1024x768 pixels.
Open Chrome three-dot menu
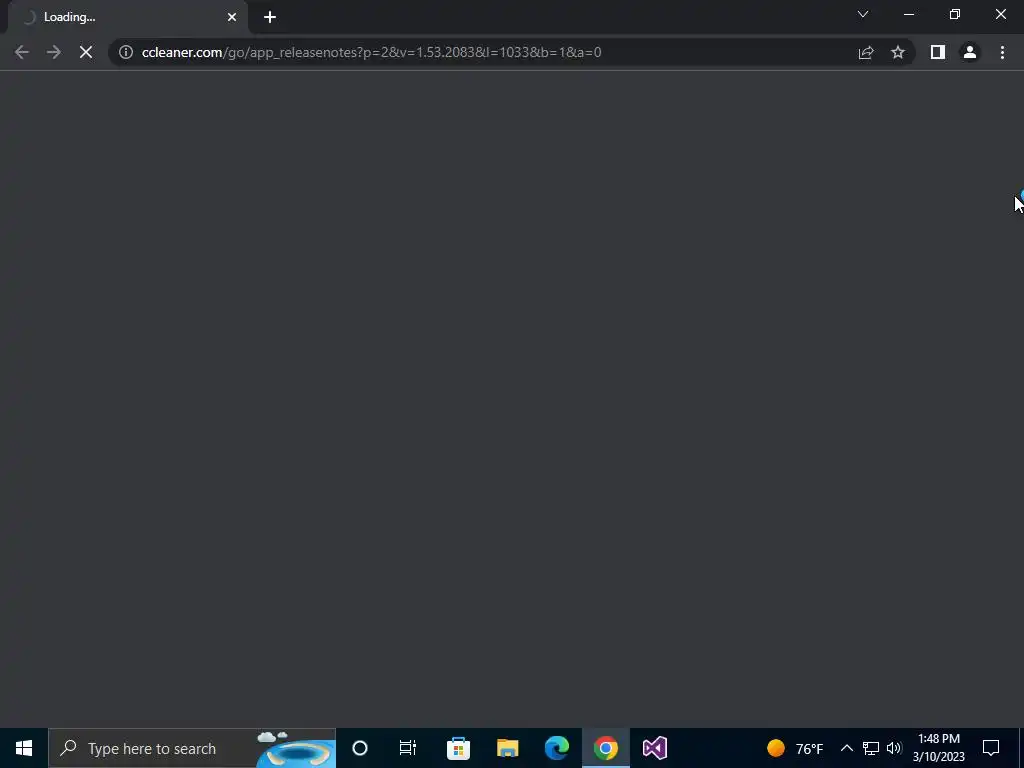pyautogui.click(x=1002, y=52)
